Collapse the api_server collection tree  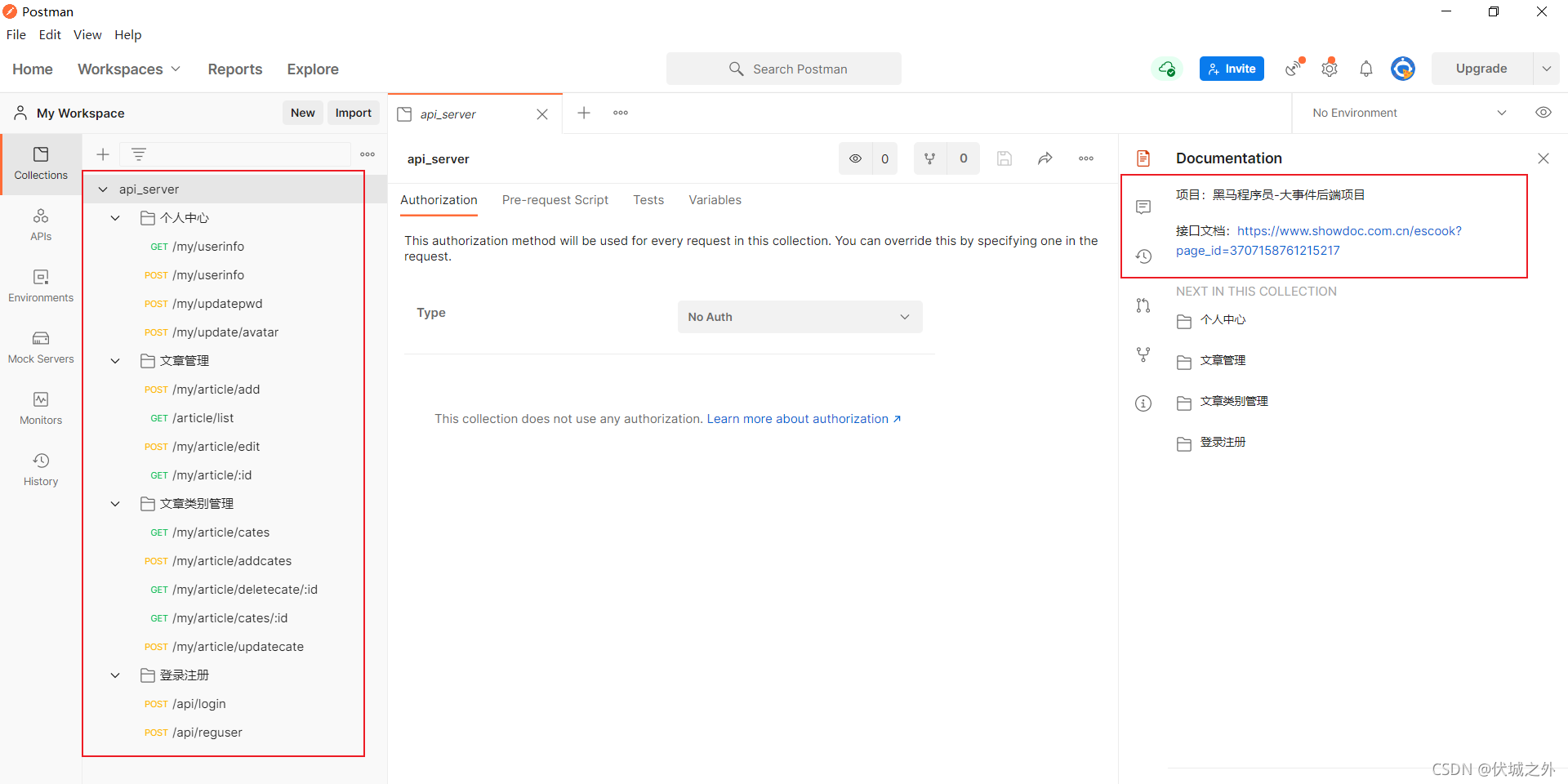point(103,189)
